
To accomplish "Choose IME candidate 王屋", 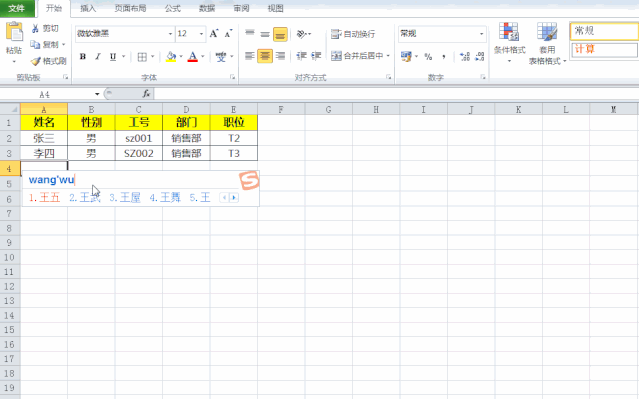I will (125, 198).
